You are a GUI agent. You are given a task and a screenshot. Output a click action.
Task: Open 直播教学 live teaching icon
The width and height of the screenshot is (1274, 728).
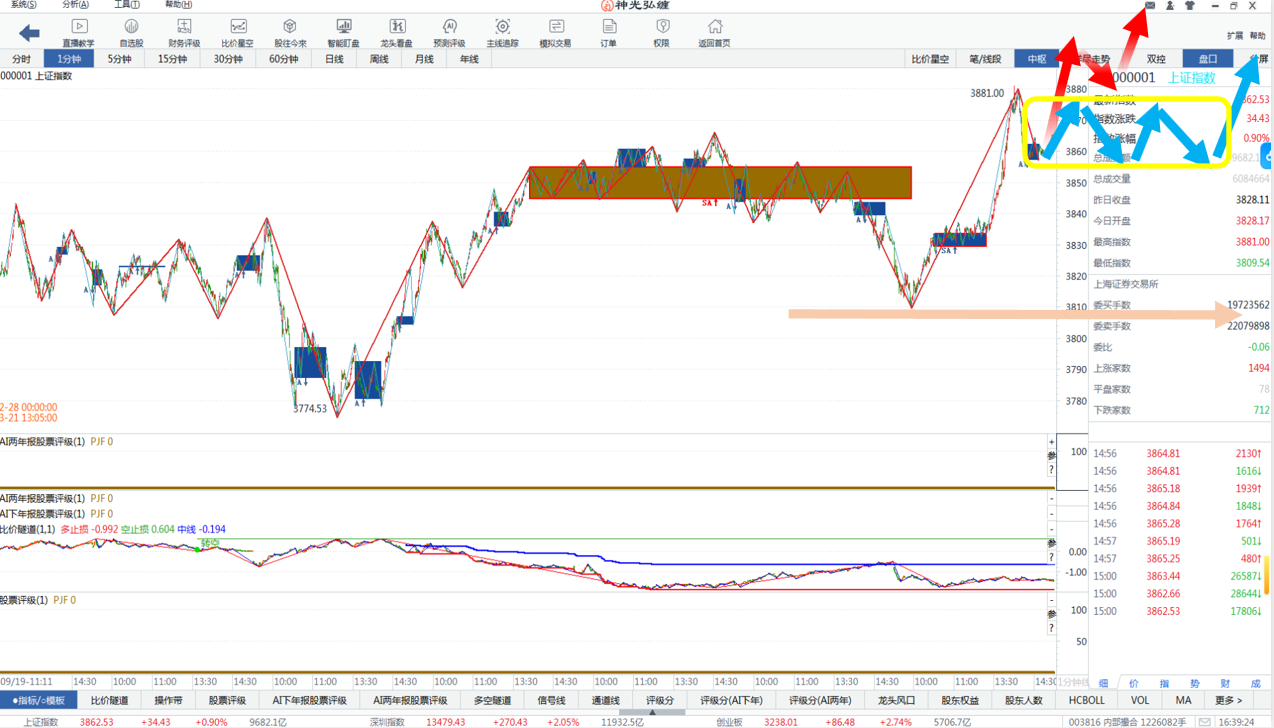pyautogui.click(x=78, y=32)
